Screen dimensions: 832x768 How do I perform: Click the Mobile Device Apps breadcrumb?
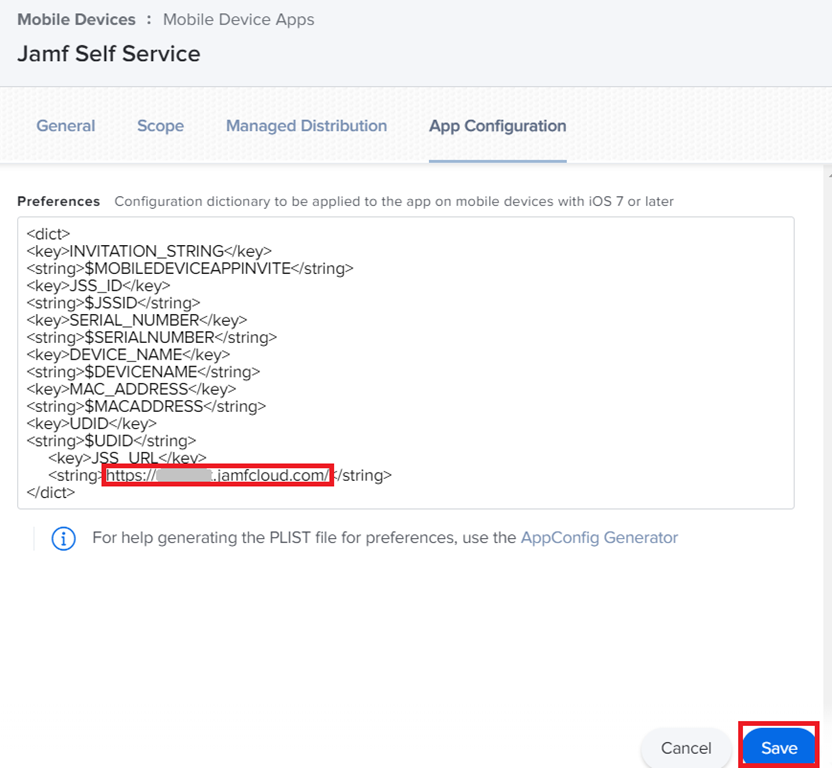click(238, 20)
